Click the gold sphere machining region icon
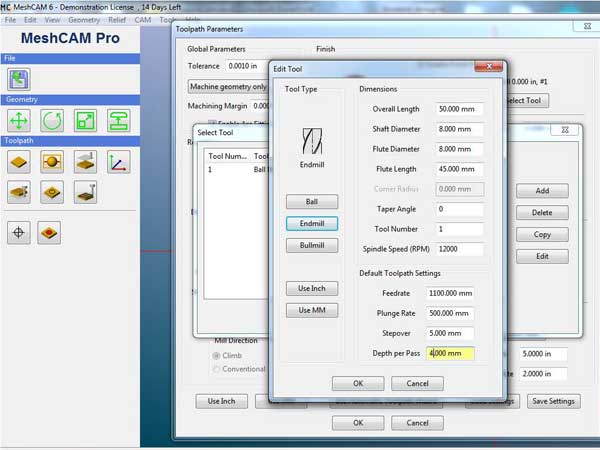The image size is (600, 450). coord(52,162)
